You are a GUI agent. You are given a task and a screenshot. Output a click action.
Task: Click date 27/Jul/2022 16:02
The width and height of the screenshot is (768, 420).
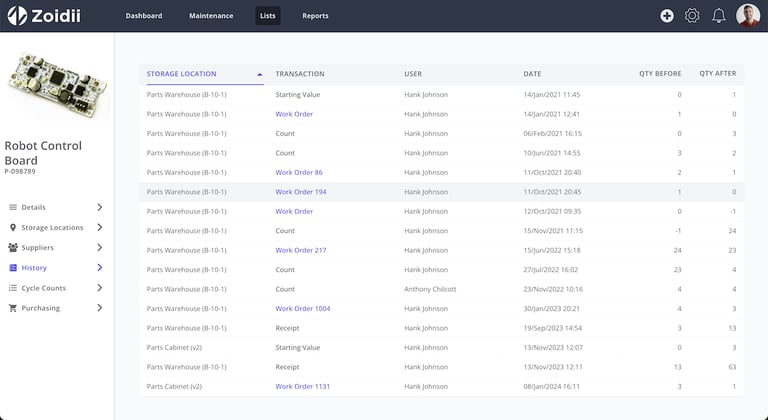click(x=551, y=270)
